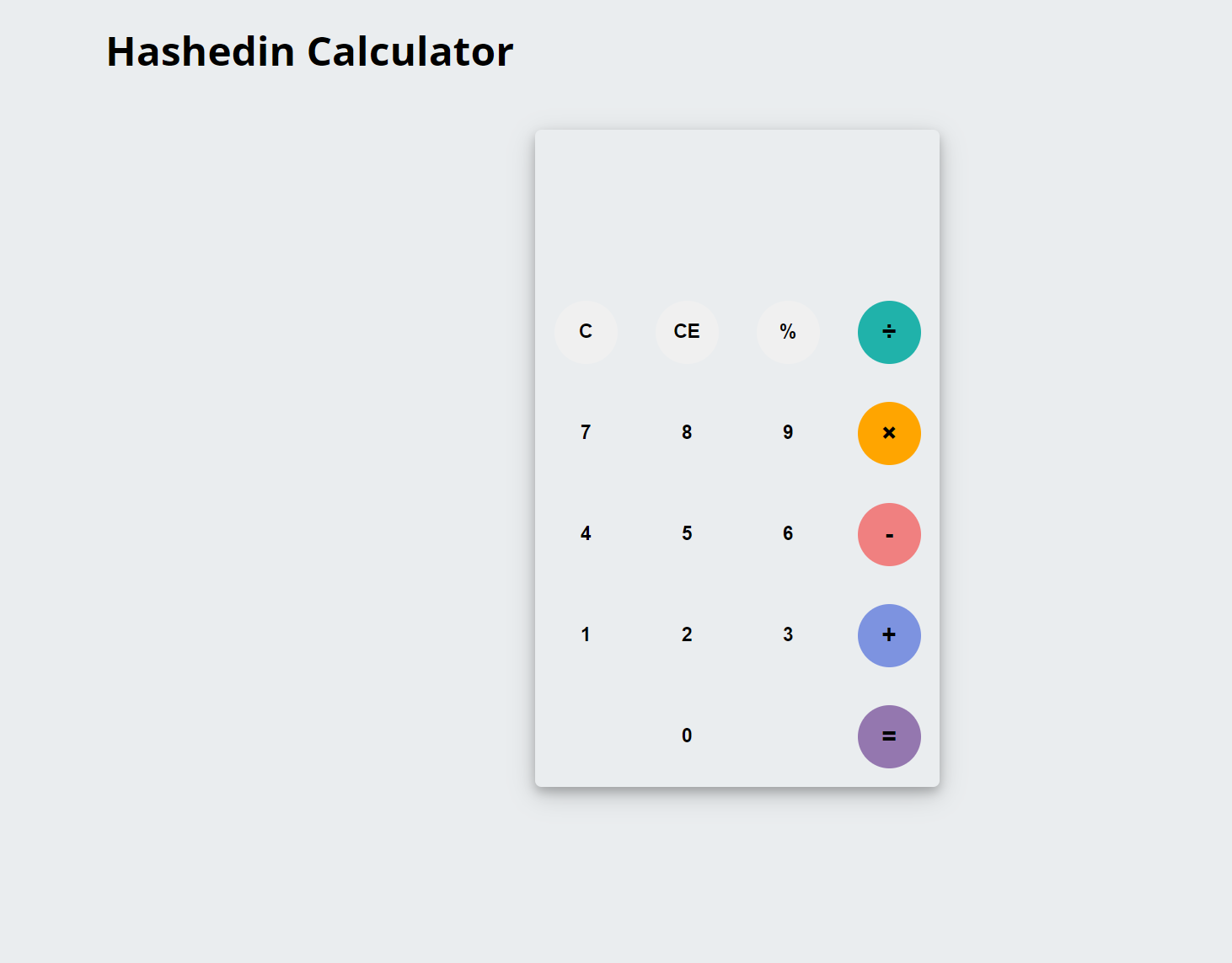Click the percent key
Viewport: 1232px width, 963px height.
pyautogui.click(x=787, y=332)
